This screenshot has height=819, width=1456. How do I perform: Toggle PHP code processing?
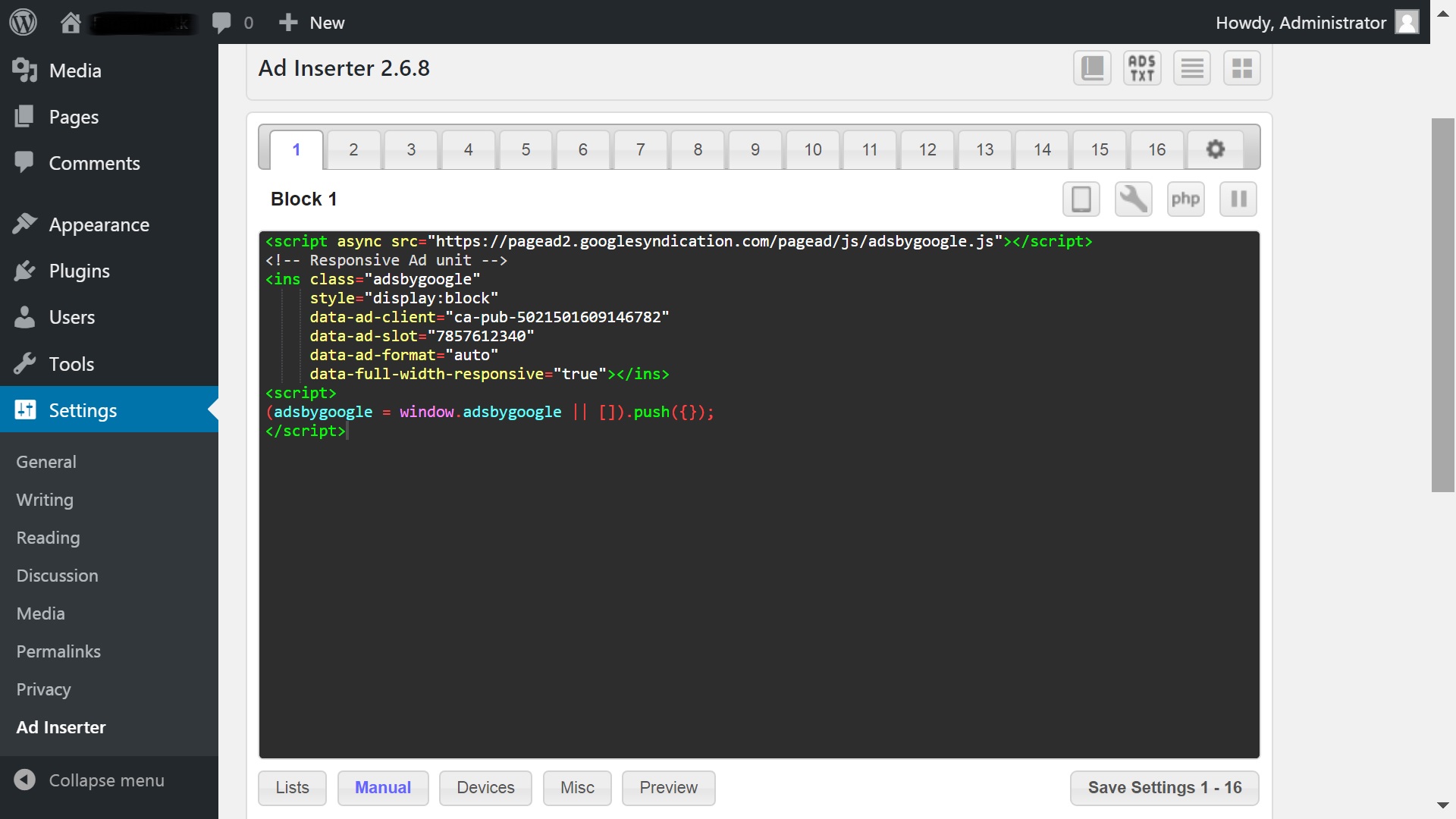[1186, 199]
